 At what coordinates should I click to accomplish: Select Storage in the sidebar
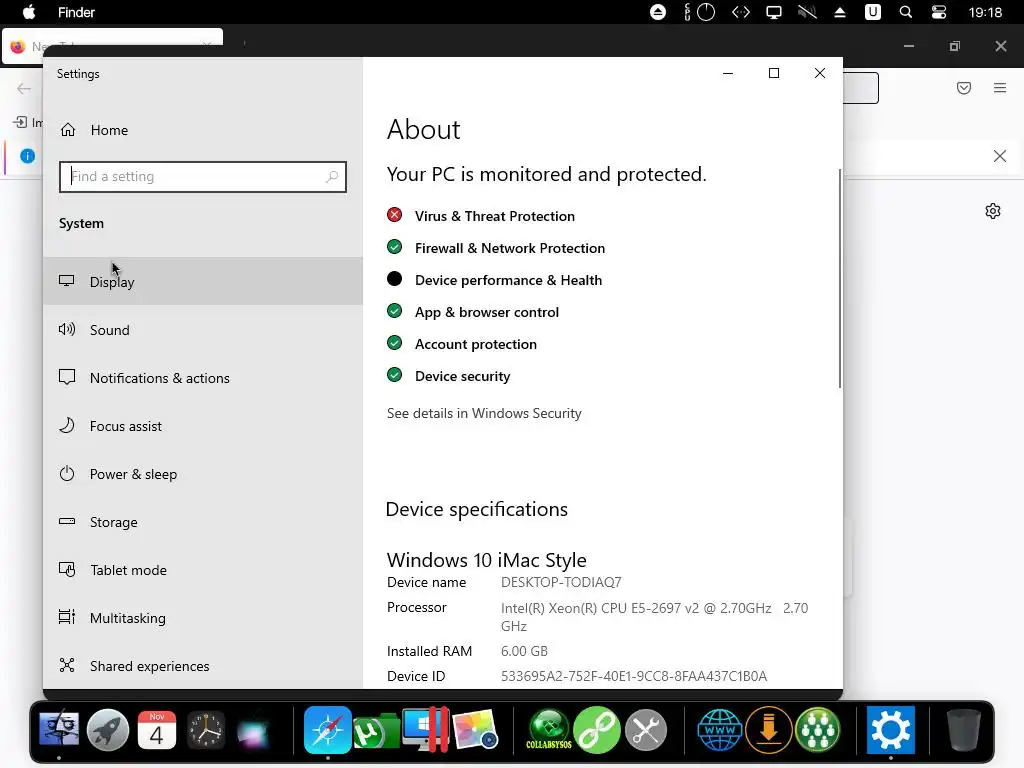(x=202, y=522)
